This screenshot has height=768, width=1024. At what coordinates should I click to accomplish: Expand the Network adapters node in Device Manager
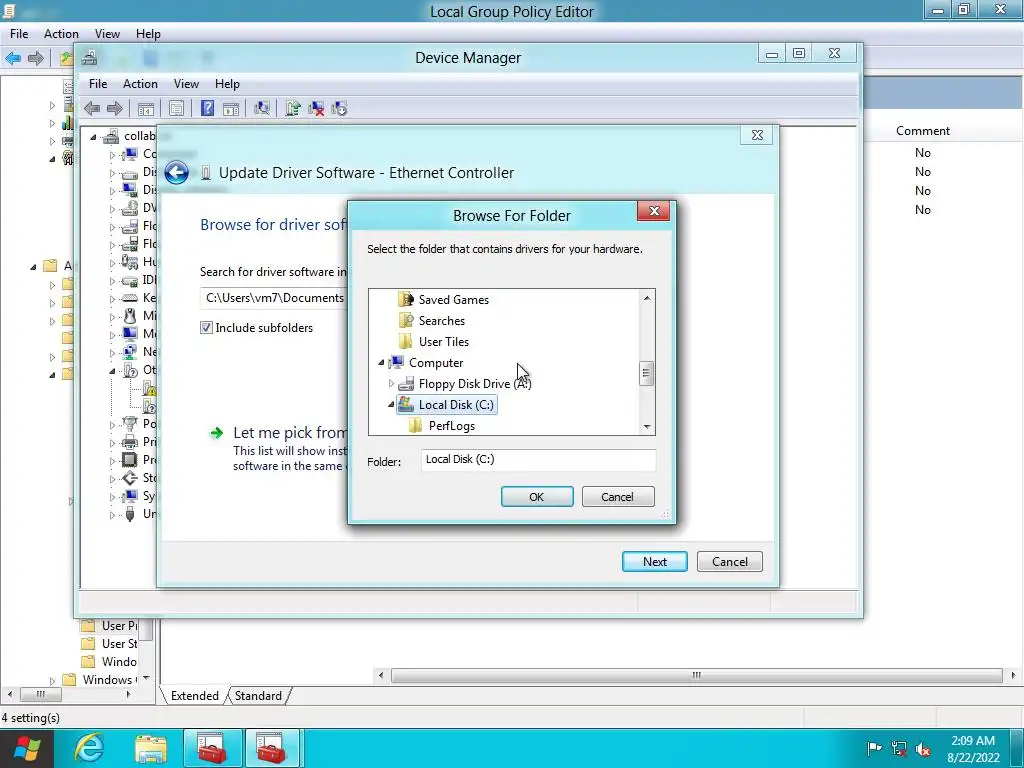pyautogui.click(x=112, y=353)
